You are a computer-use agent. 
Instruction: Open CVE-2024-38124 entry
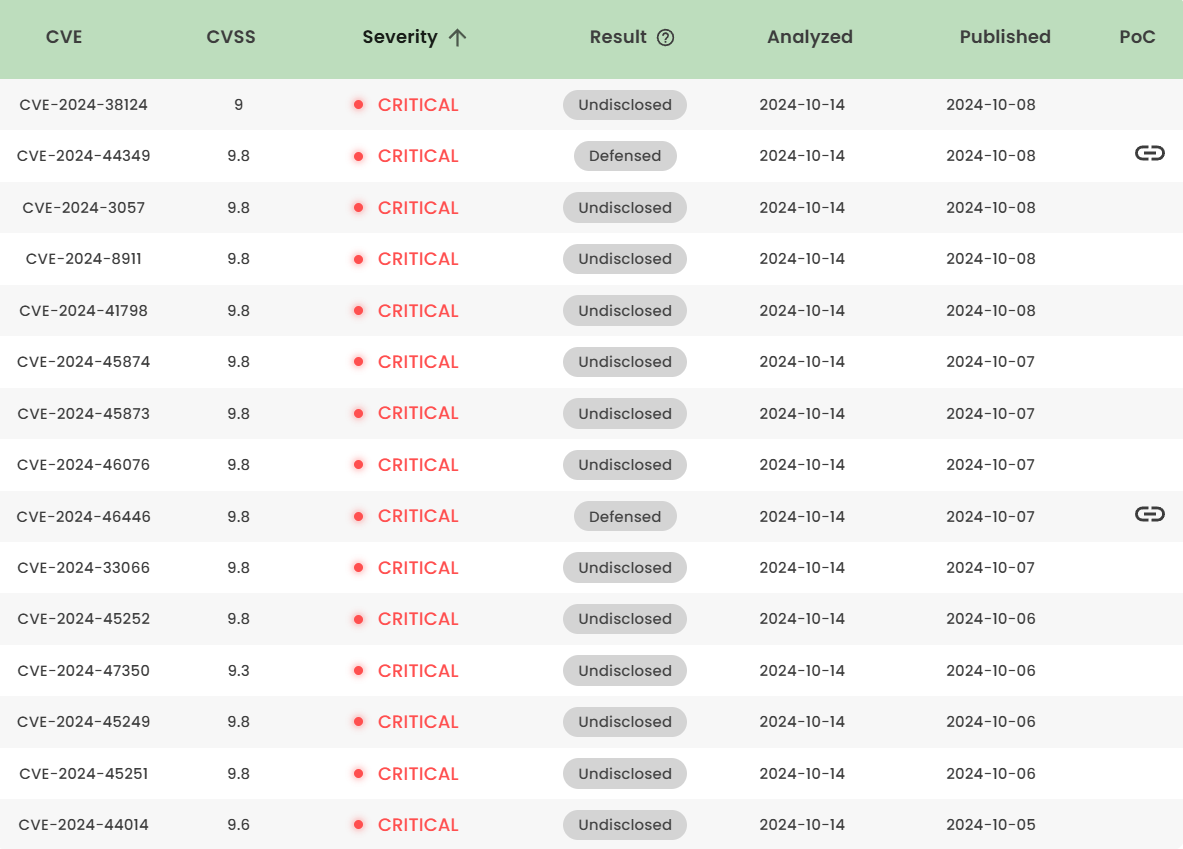(x=84, y=105)
